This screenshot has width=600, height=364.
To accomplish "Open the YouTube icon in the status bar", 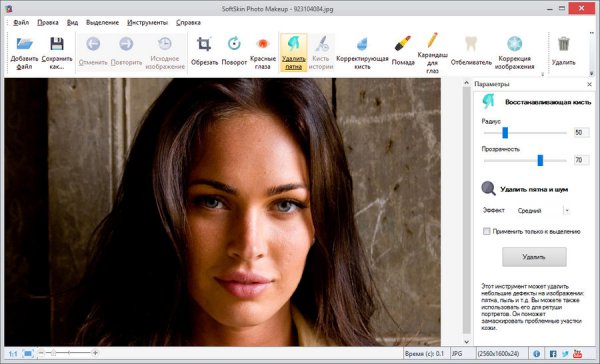I will [x=577, y=354].
